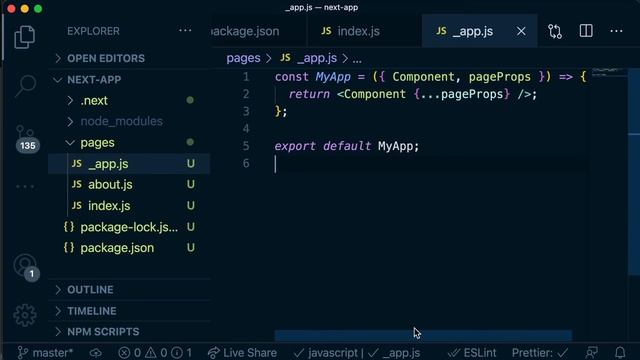Click the ESLint status item

pyautogui.click(x=472, y=353)
